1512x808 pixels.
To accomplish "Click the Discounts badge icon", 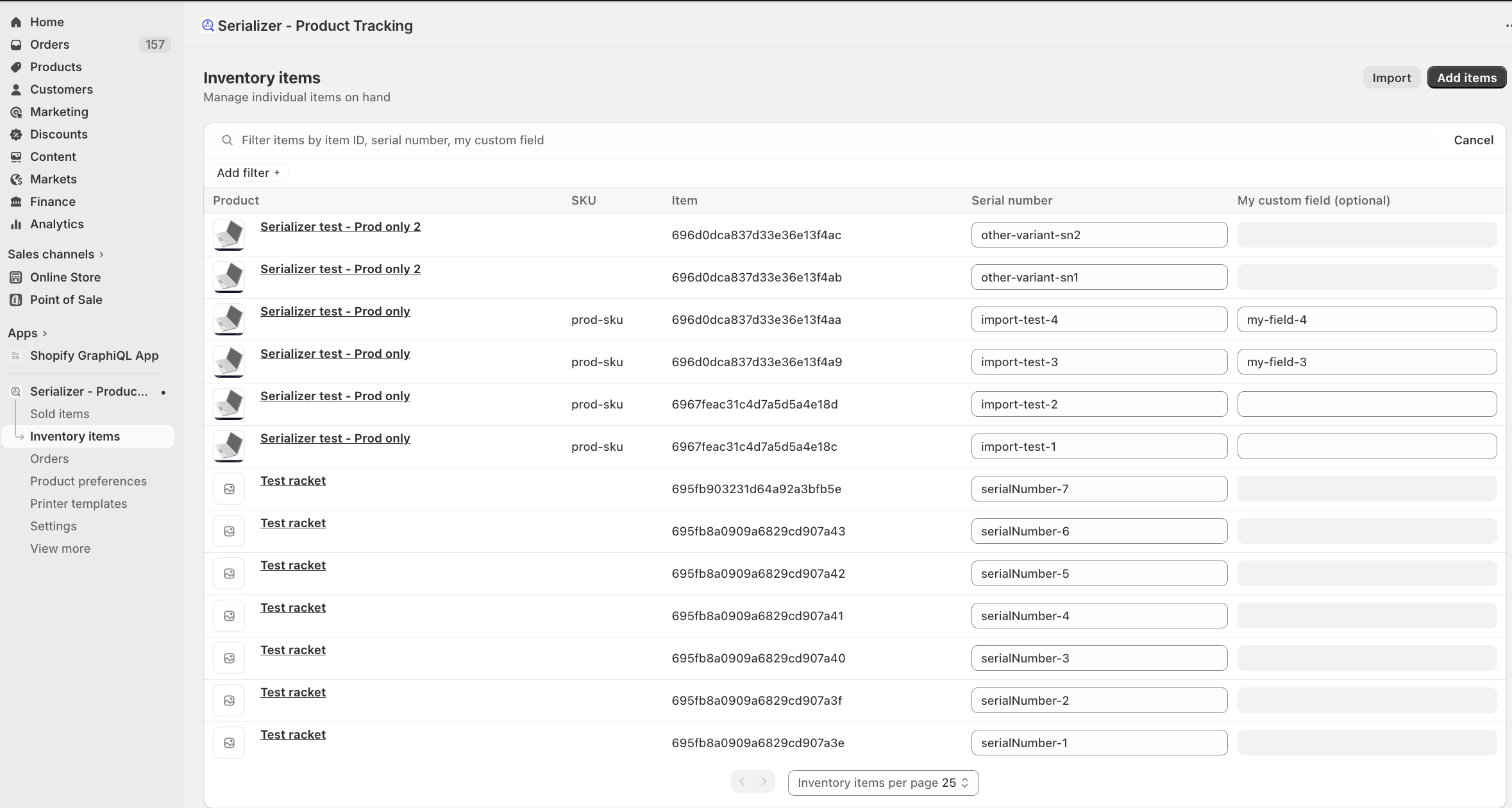I will (x=16, y=135).
